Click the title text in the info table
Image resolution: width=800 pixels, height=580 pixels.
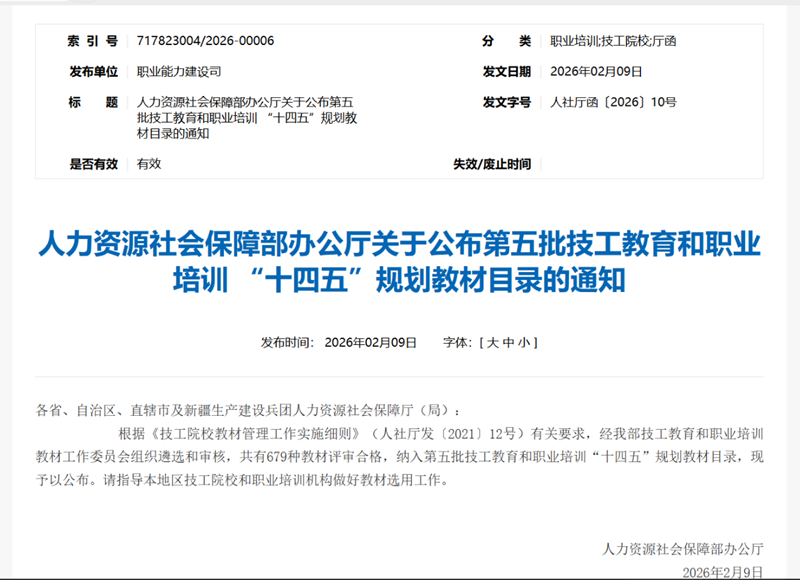246,118
